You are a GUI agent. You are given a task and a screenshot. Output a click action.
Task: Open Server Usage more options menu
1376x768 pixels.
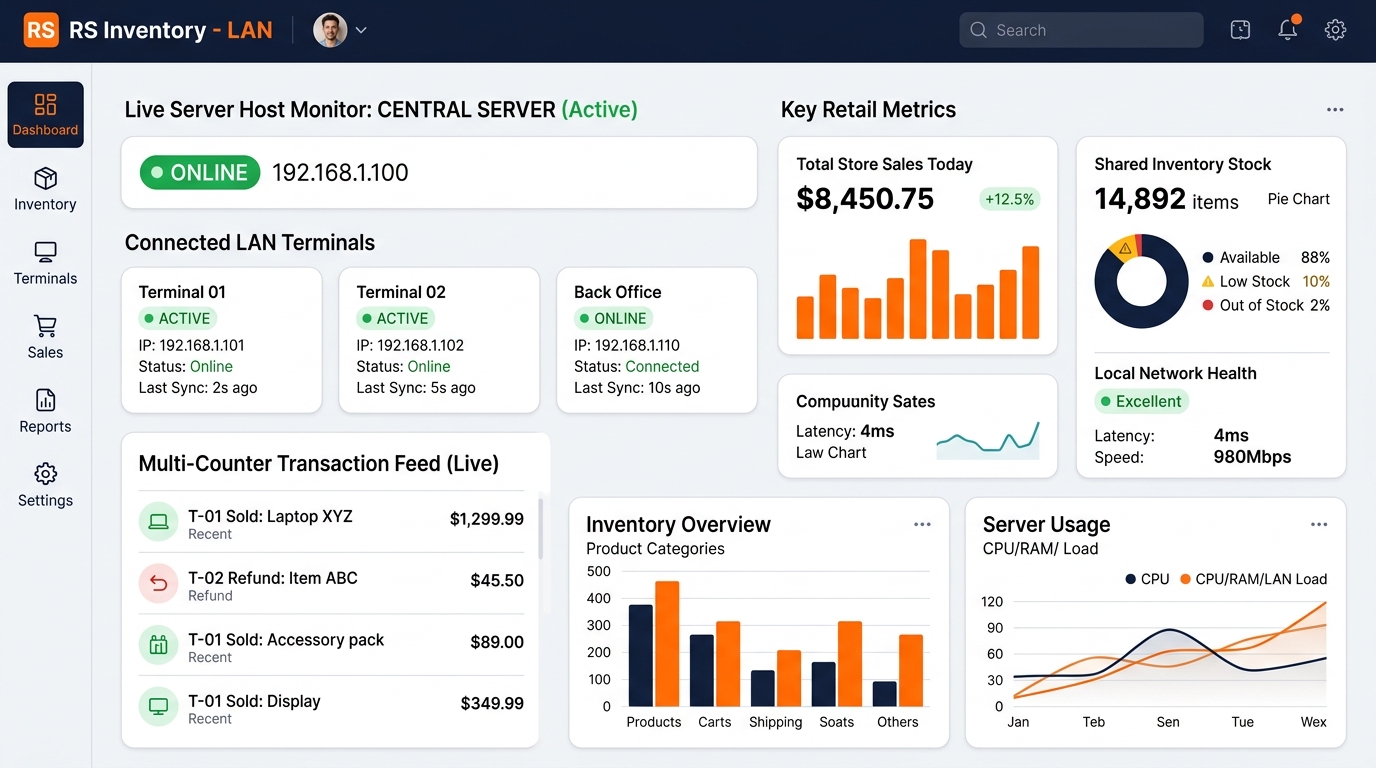[x=1319, y=525]
